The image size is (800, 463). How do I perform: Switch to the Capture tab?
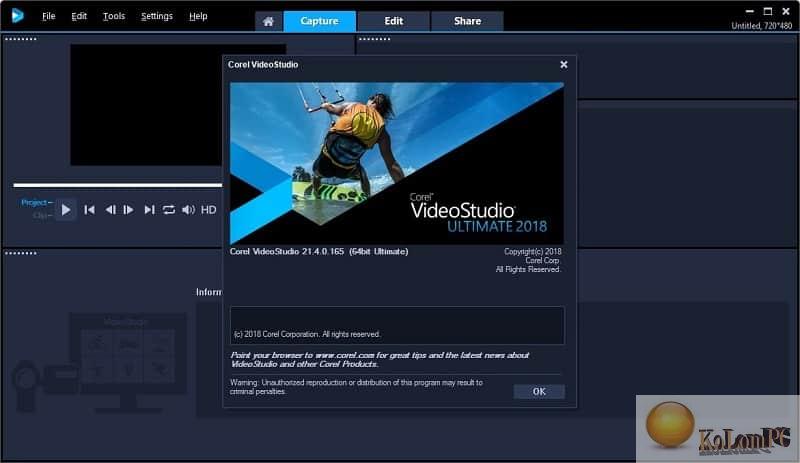click(x=319, y=21)
